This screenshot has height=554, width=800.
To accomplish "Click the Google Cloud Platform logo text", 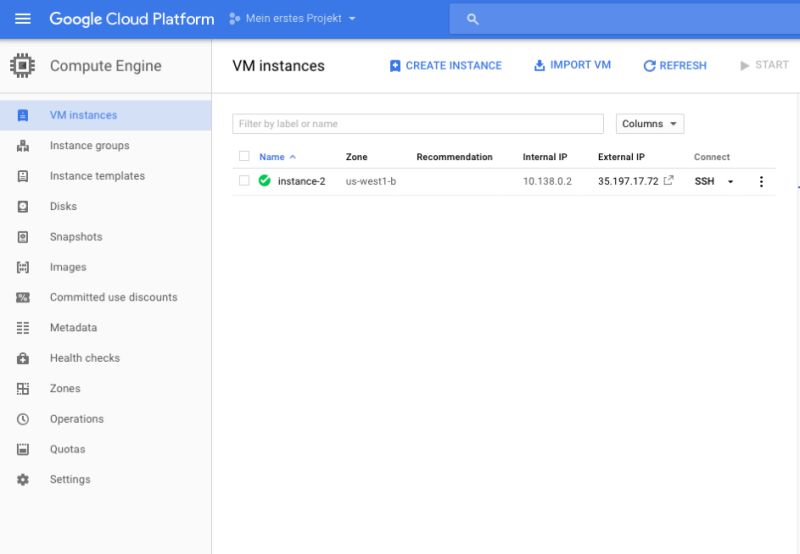I will tap(132, 19).
